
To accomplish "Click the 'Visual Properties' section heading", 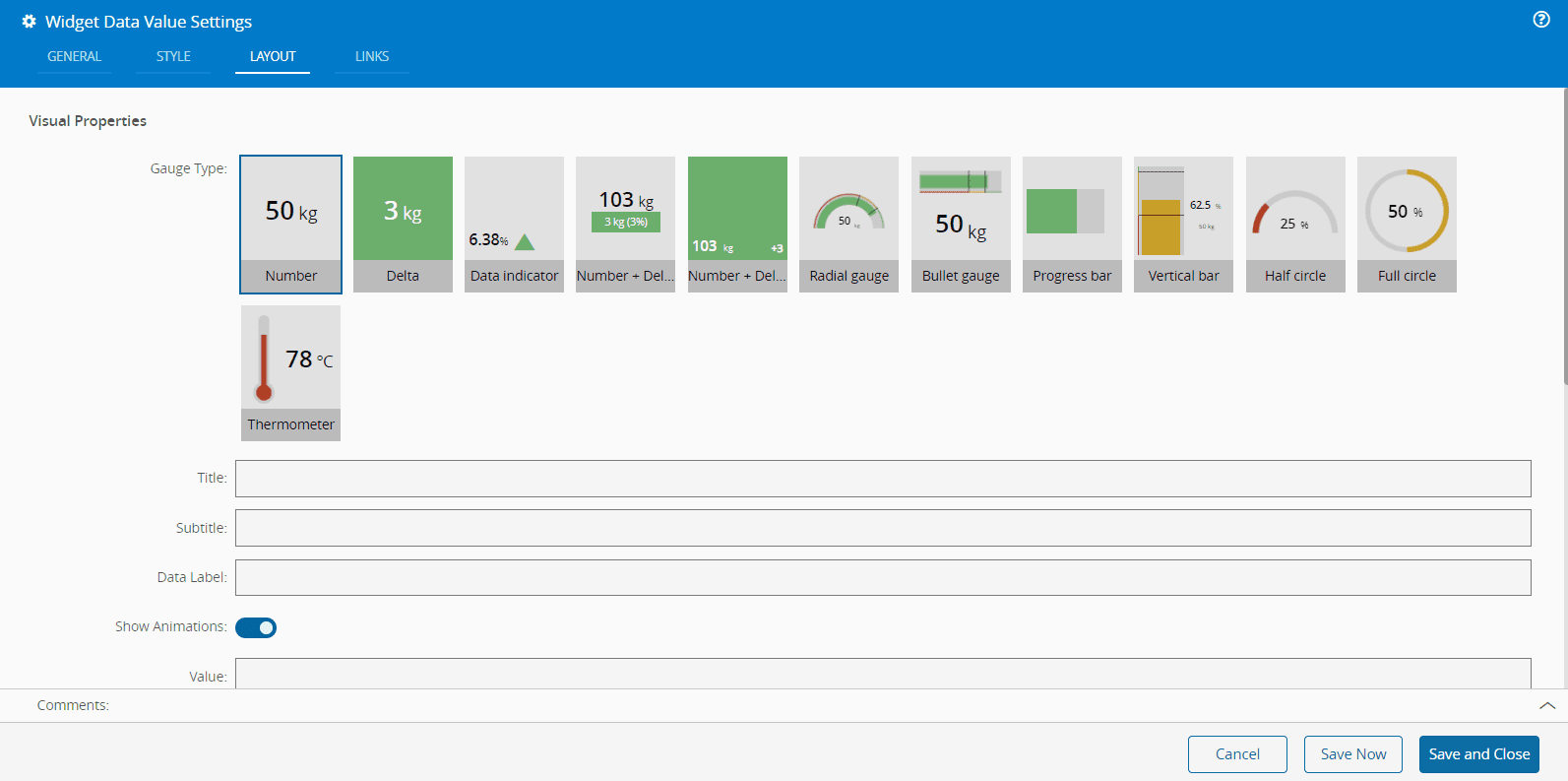I will (88, 121).
